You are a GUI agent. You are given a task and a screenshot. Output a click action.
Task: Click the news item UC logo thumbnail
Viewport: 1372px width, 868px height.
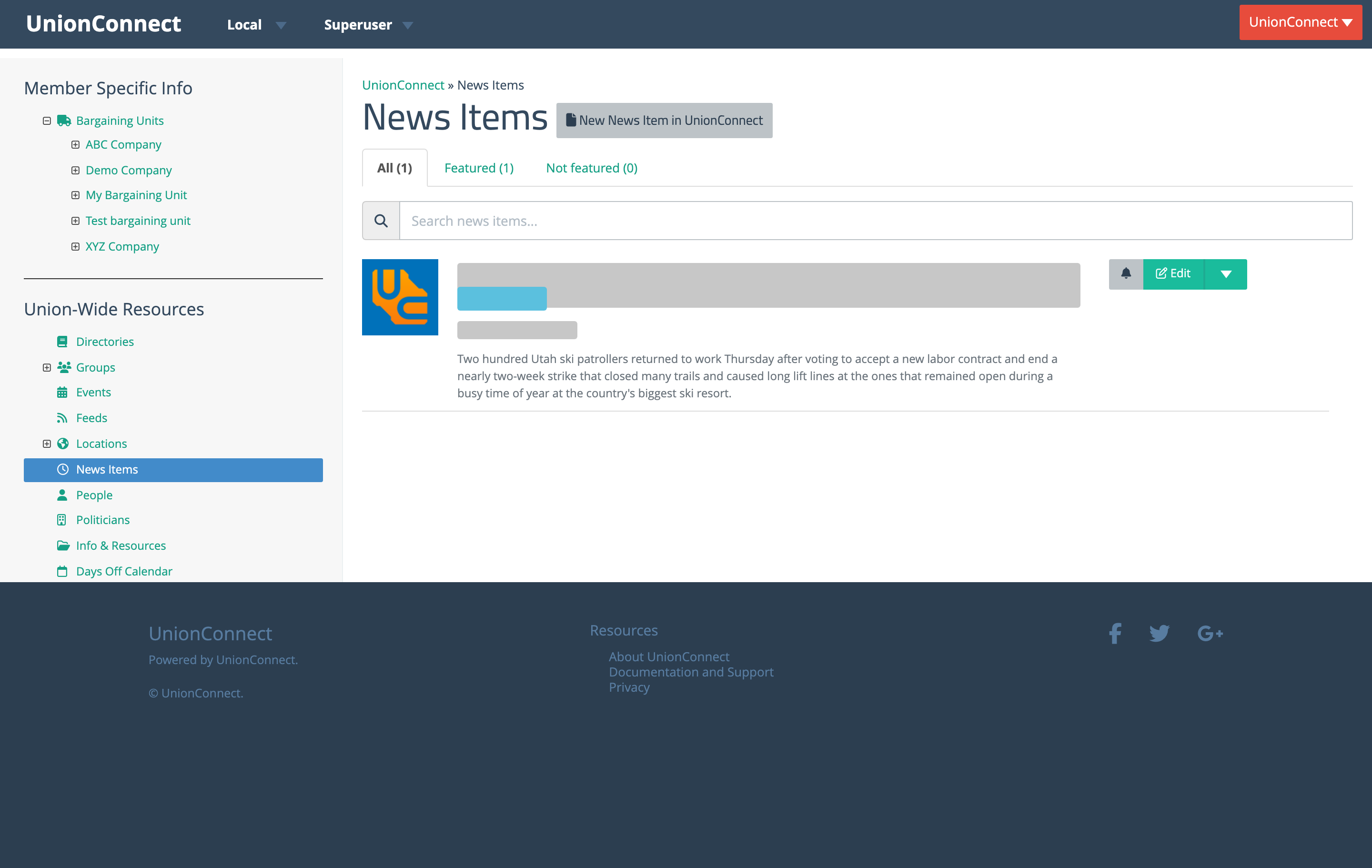click(x=400, y=297)
